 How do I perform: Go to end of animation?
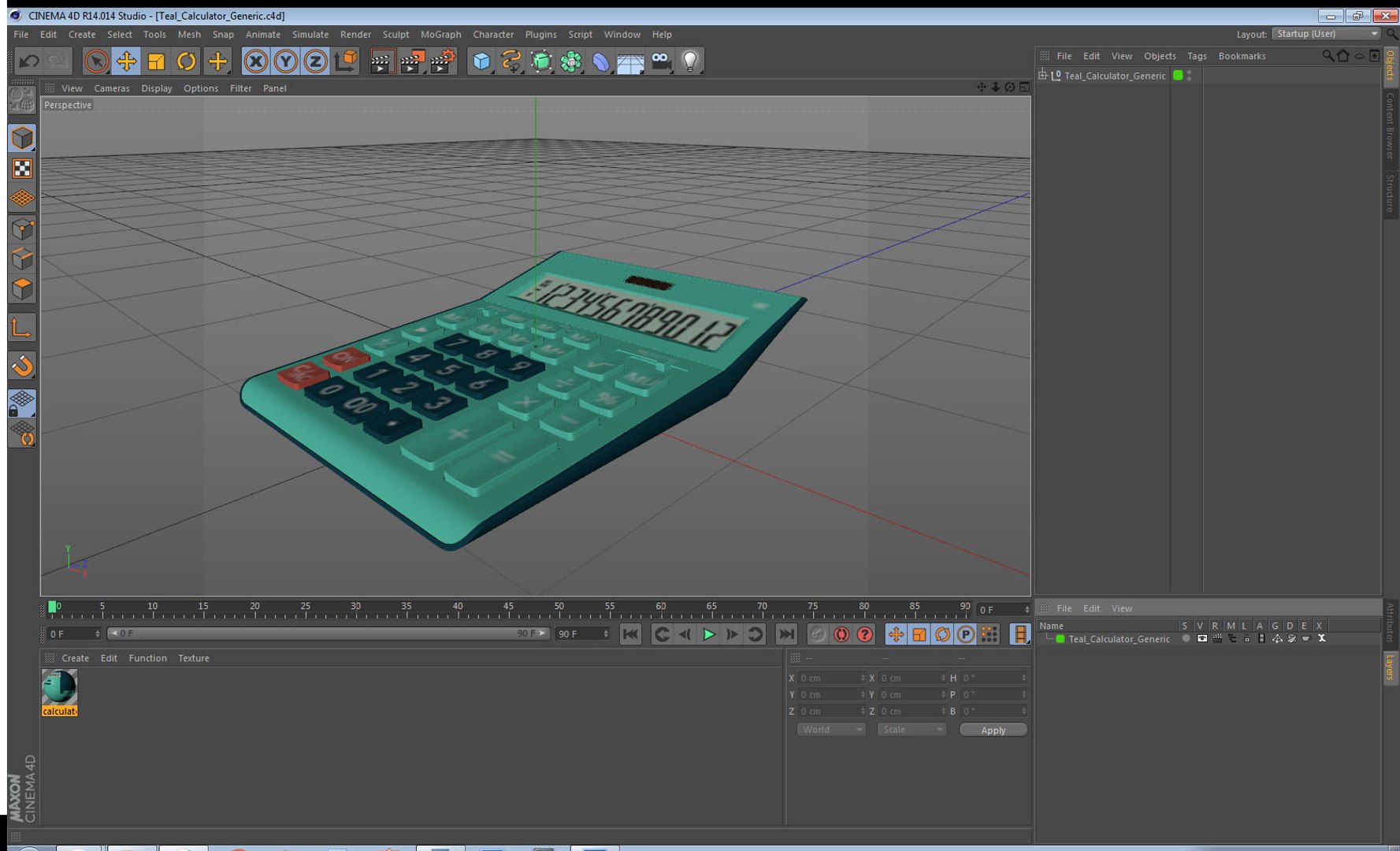click(786, 634)
